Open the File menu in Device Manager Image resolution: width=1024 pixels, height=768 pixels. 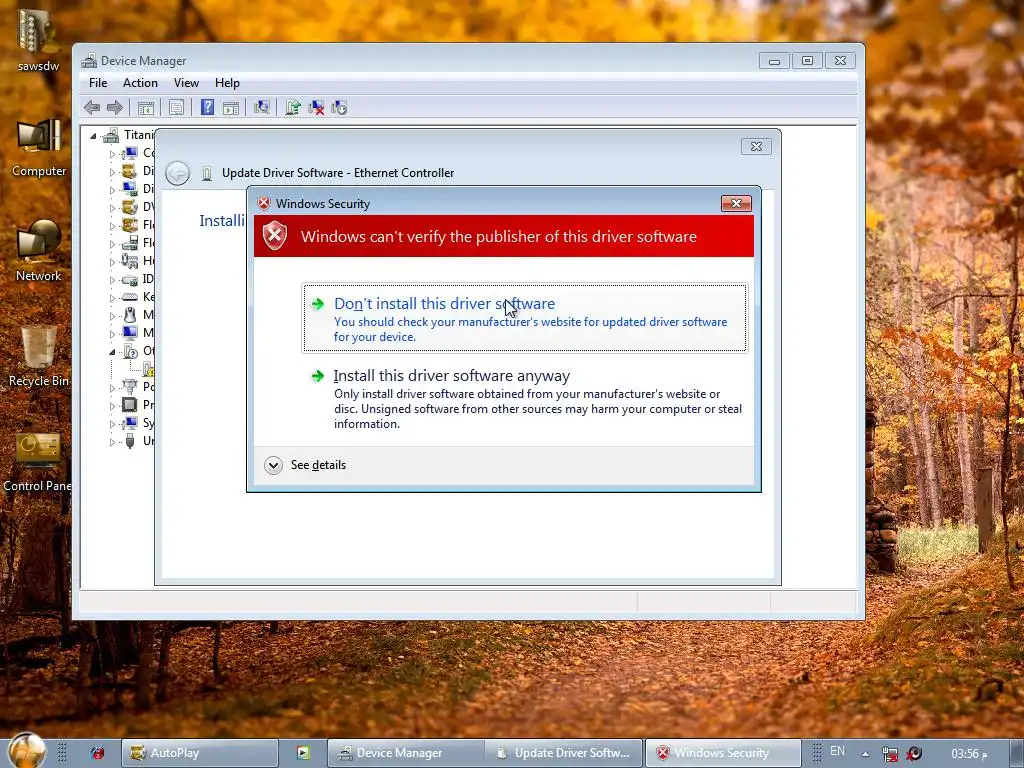point(98,83)
